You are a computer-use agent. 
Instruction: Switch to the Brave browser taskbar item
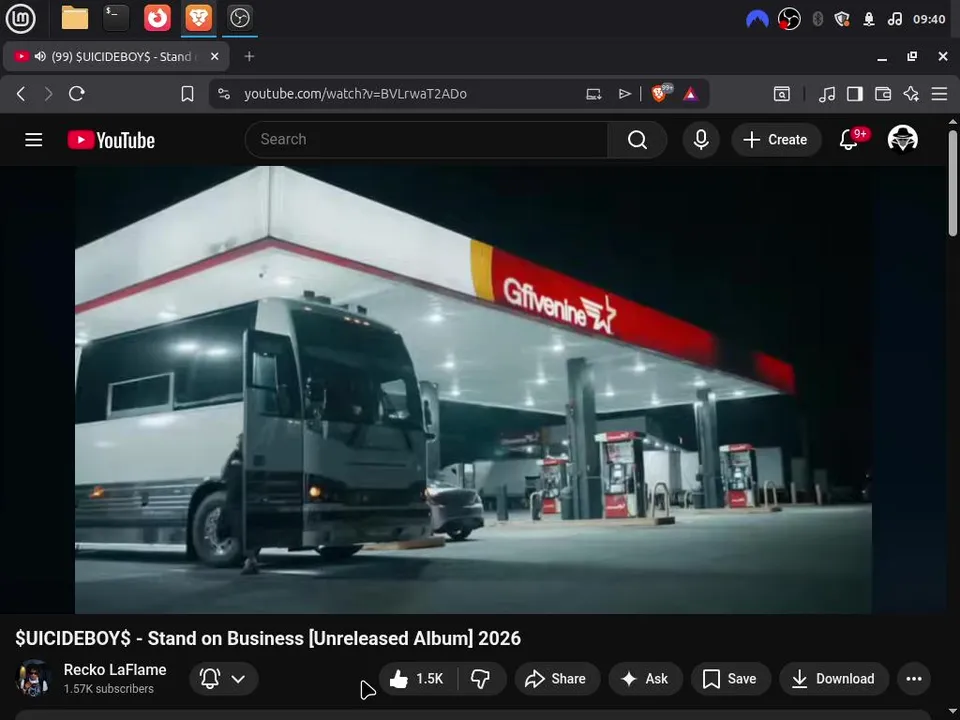point(198,18)
